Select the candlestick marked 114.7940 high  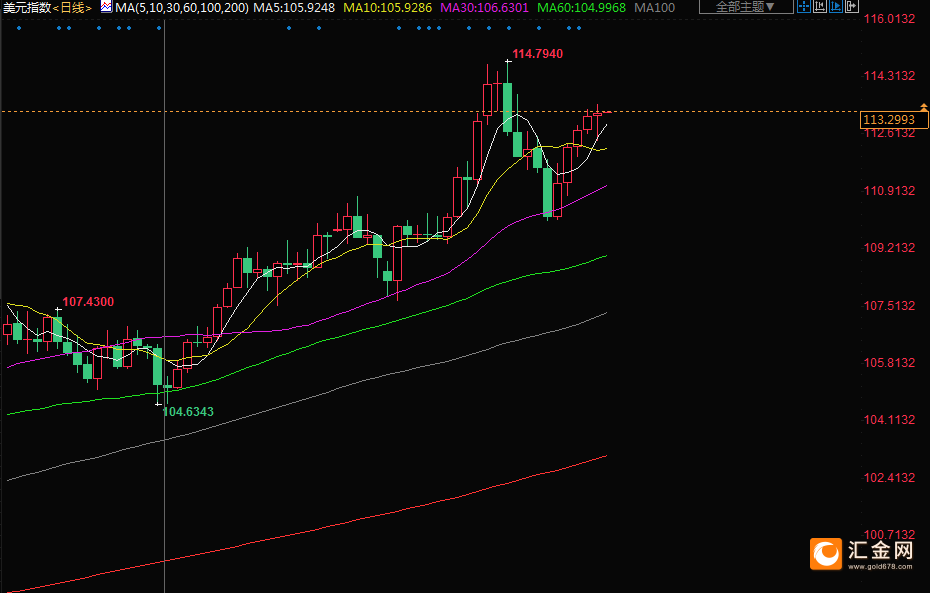[508, 107]
